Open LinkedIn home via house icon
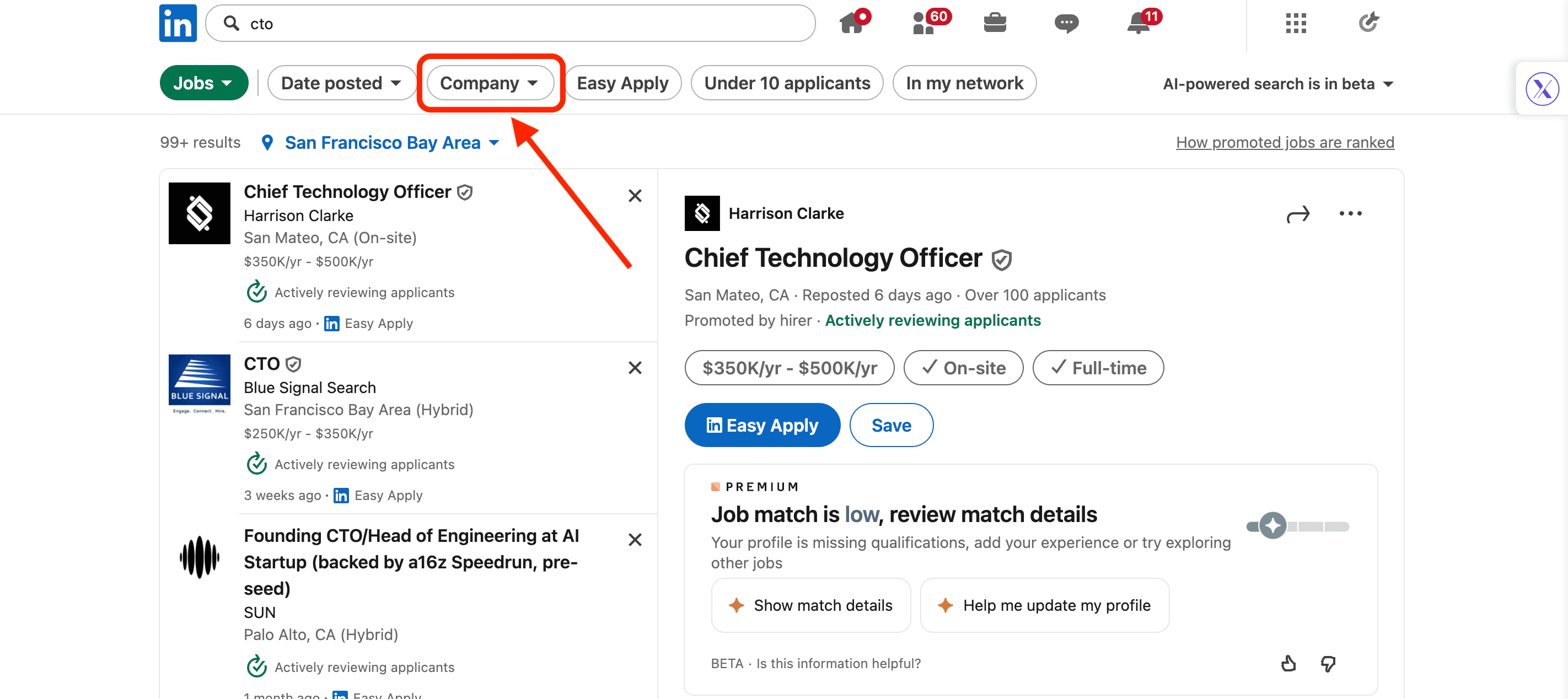1568x699 pixels. click(x=852, y=23)
